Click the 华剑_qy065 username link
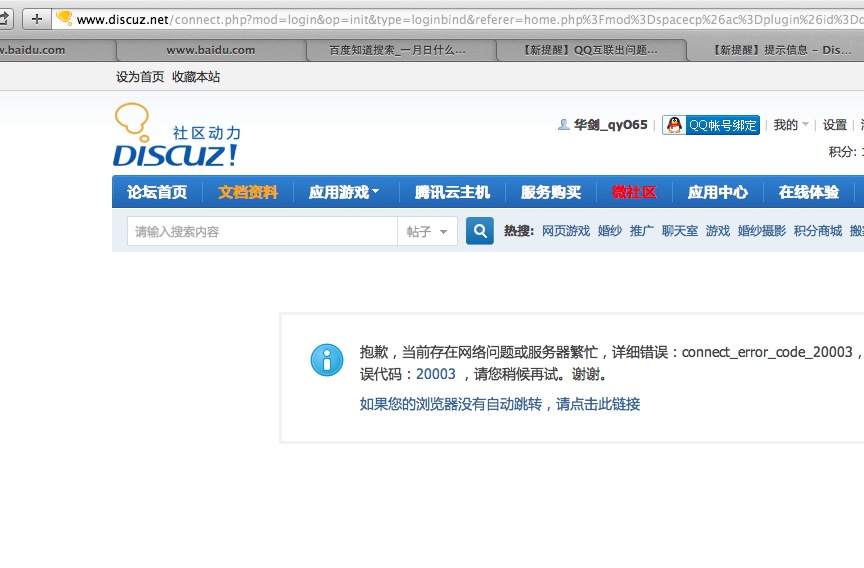 611,125
